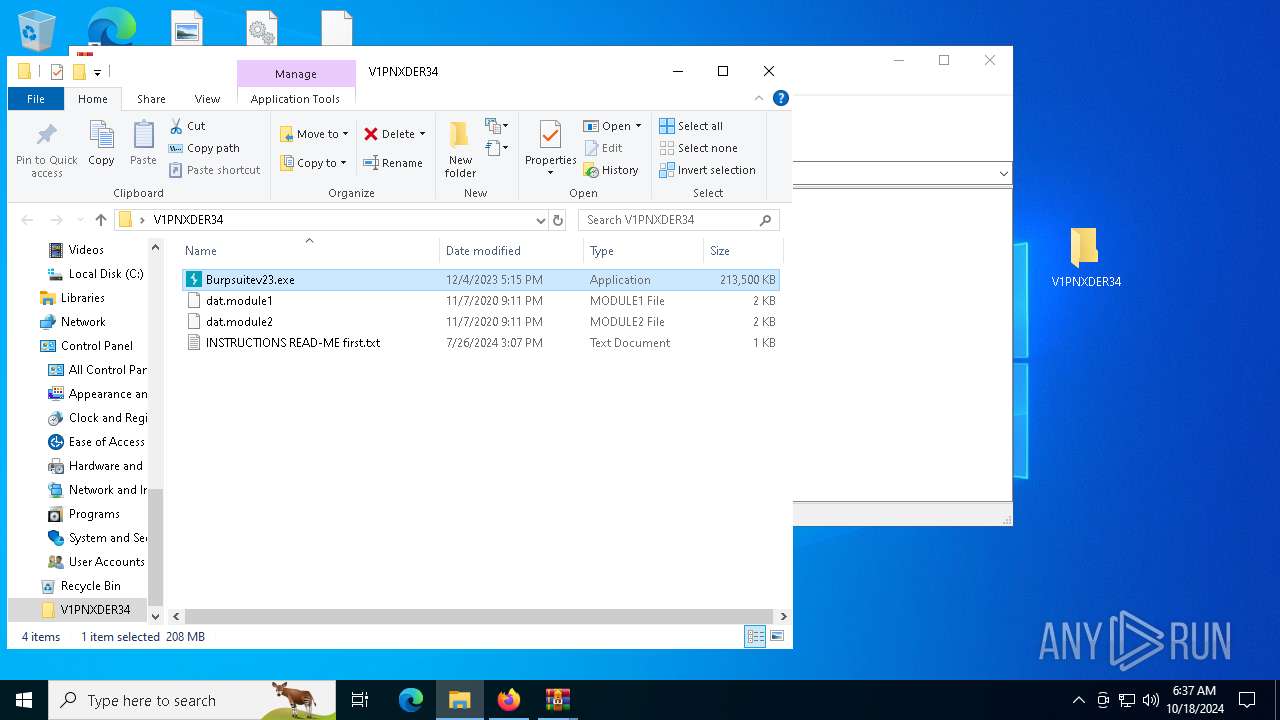Image resolution: width=1280 pixels, height=720 pixels.
Task: Open the Windows Start menu
Action: [x=24, y=700]
